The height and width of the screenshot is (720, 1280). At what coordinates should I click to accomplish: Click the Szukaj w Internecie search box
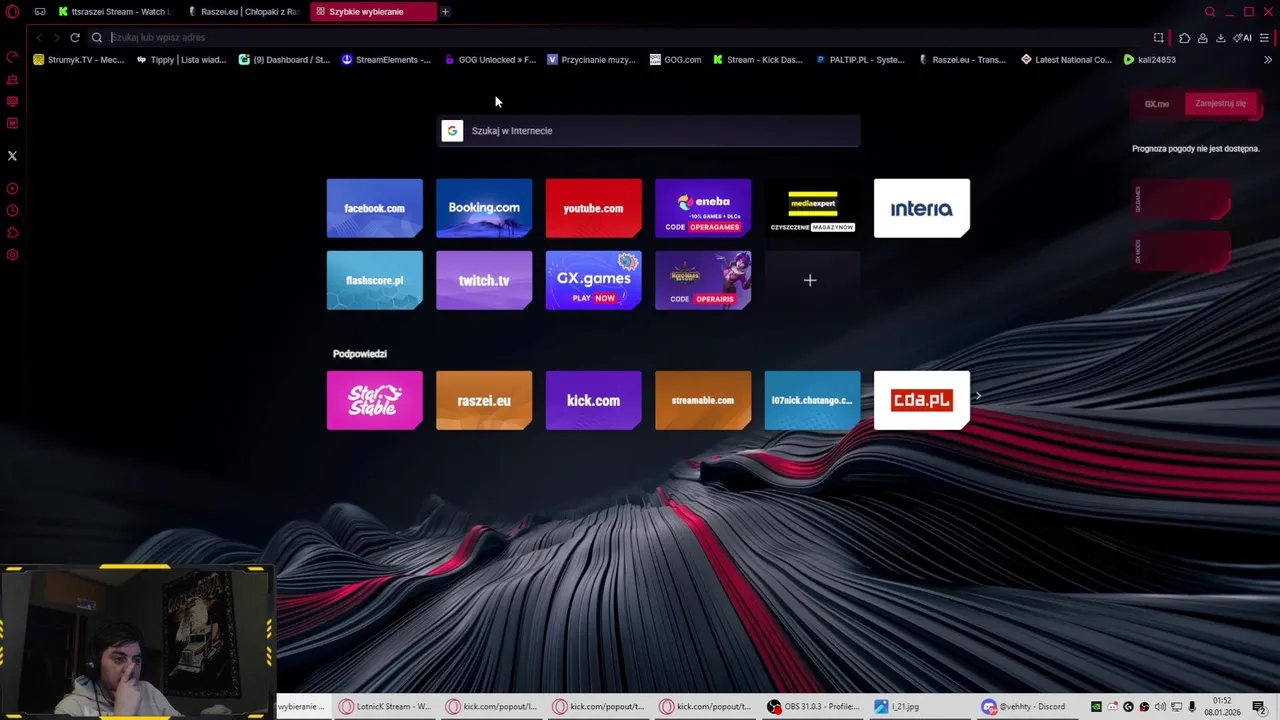(648, 131)
